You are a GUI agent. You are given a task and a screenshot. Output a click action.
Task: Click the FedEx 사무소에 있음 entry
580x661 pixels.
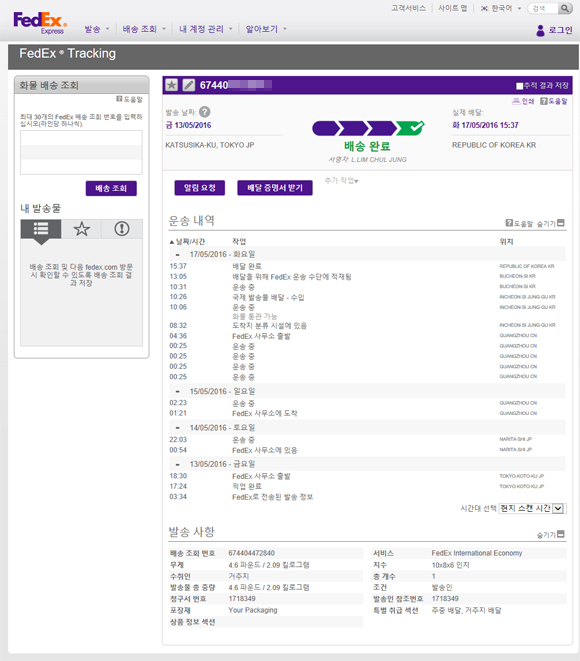pos(265,450)
